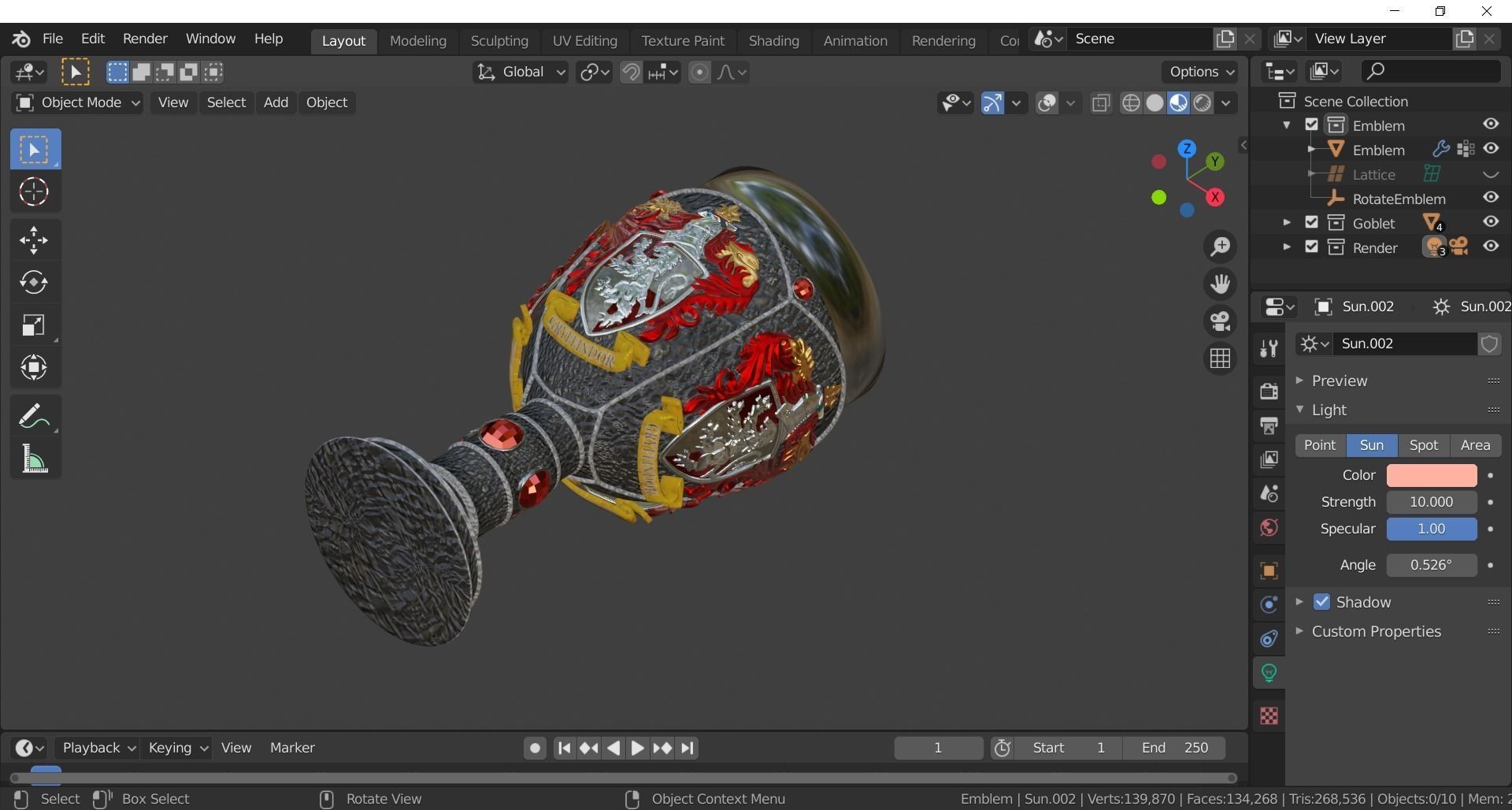Open the Render properties tab
Image resolution: width=1512 pixels, height=810 pixels.
[1269, 392]
